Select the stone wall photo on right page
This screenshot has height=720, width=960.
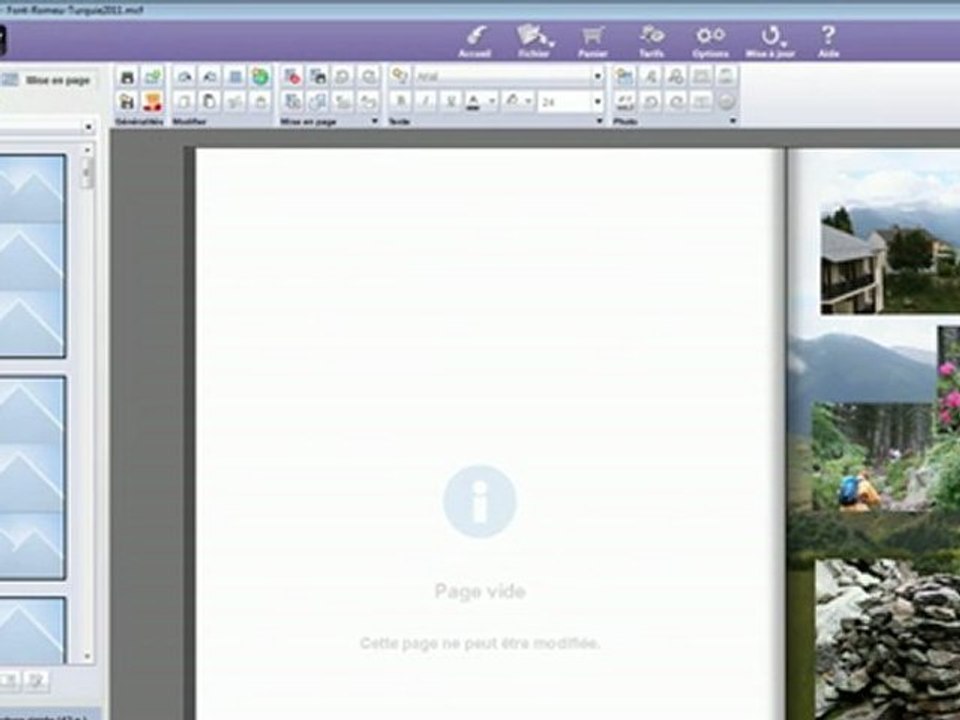tap(888, 639)
